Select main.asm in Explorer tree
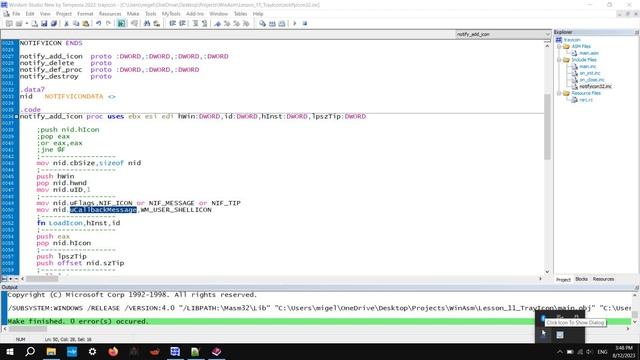640x360 pixels. (x=589, y=53)
